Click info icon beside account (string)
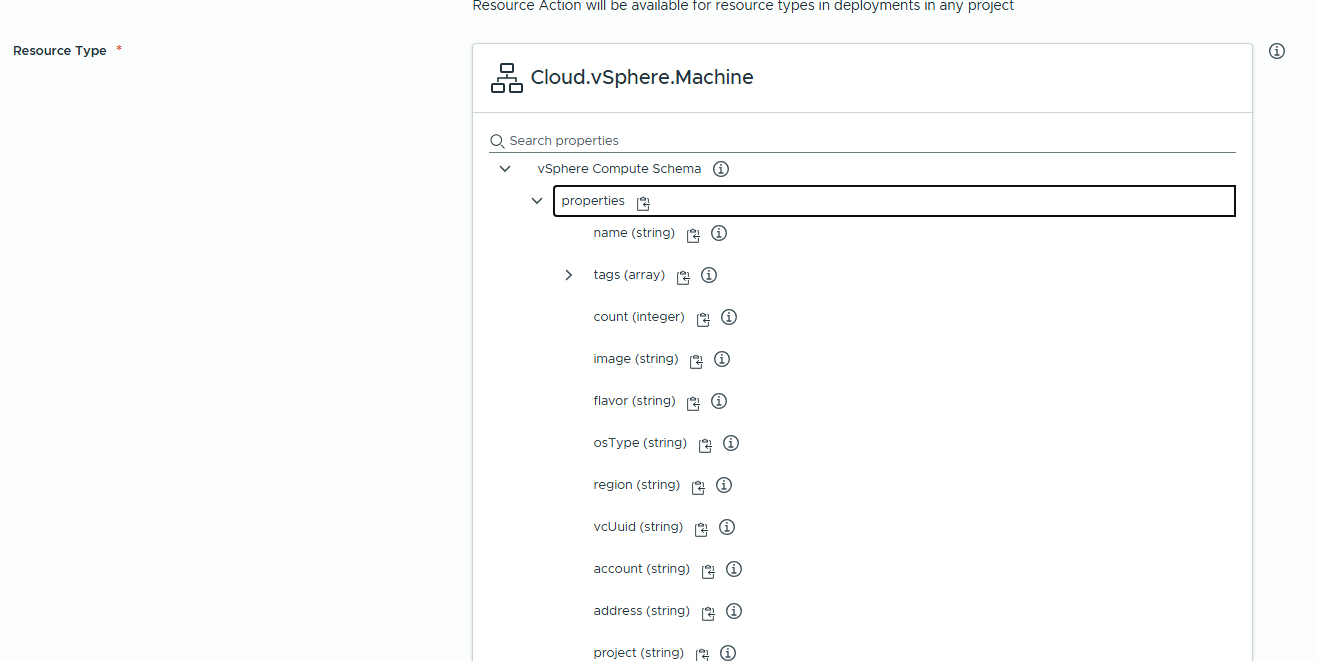 coord(733,569)
